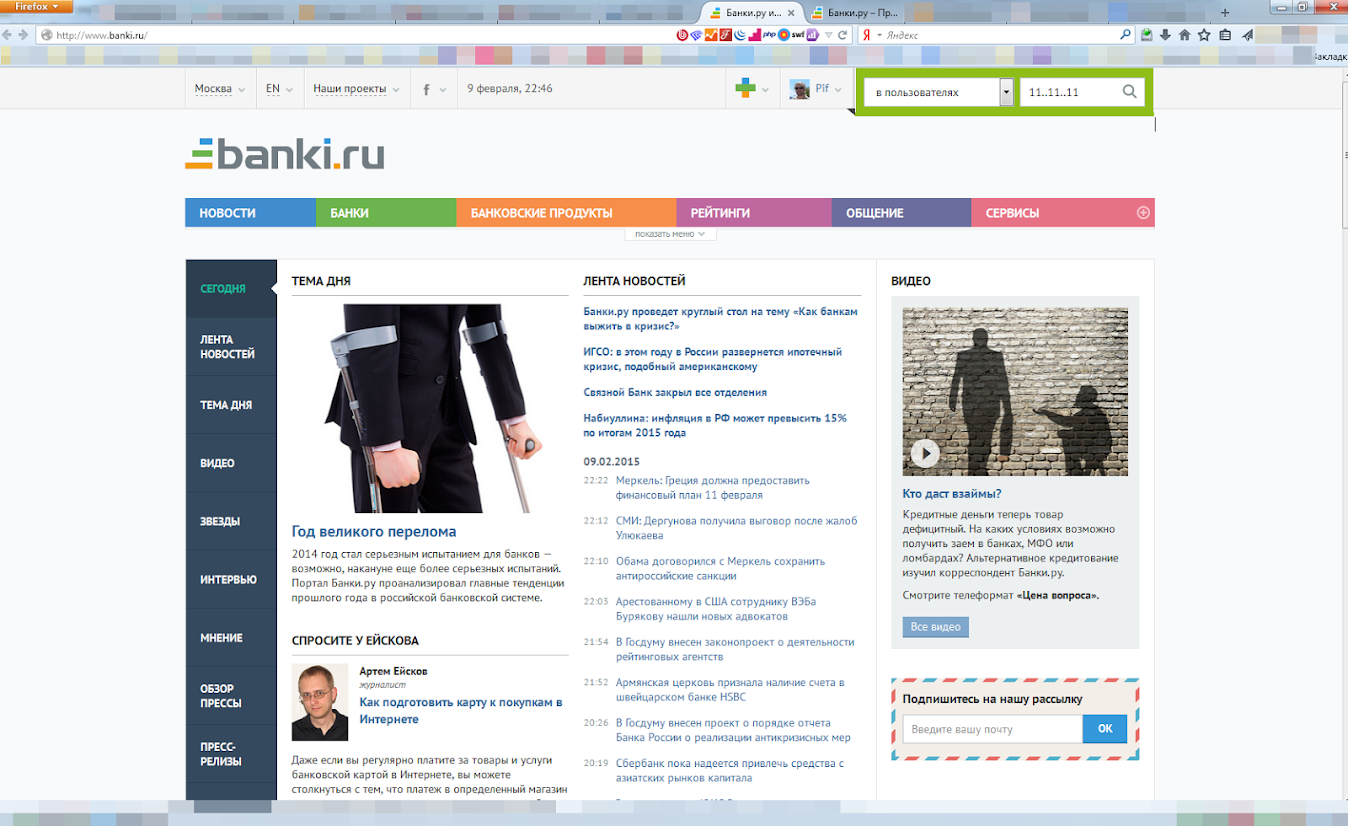
Task: Open the Firefox menu button
Action: click(36, 7)
